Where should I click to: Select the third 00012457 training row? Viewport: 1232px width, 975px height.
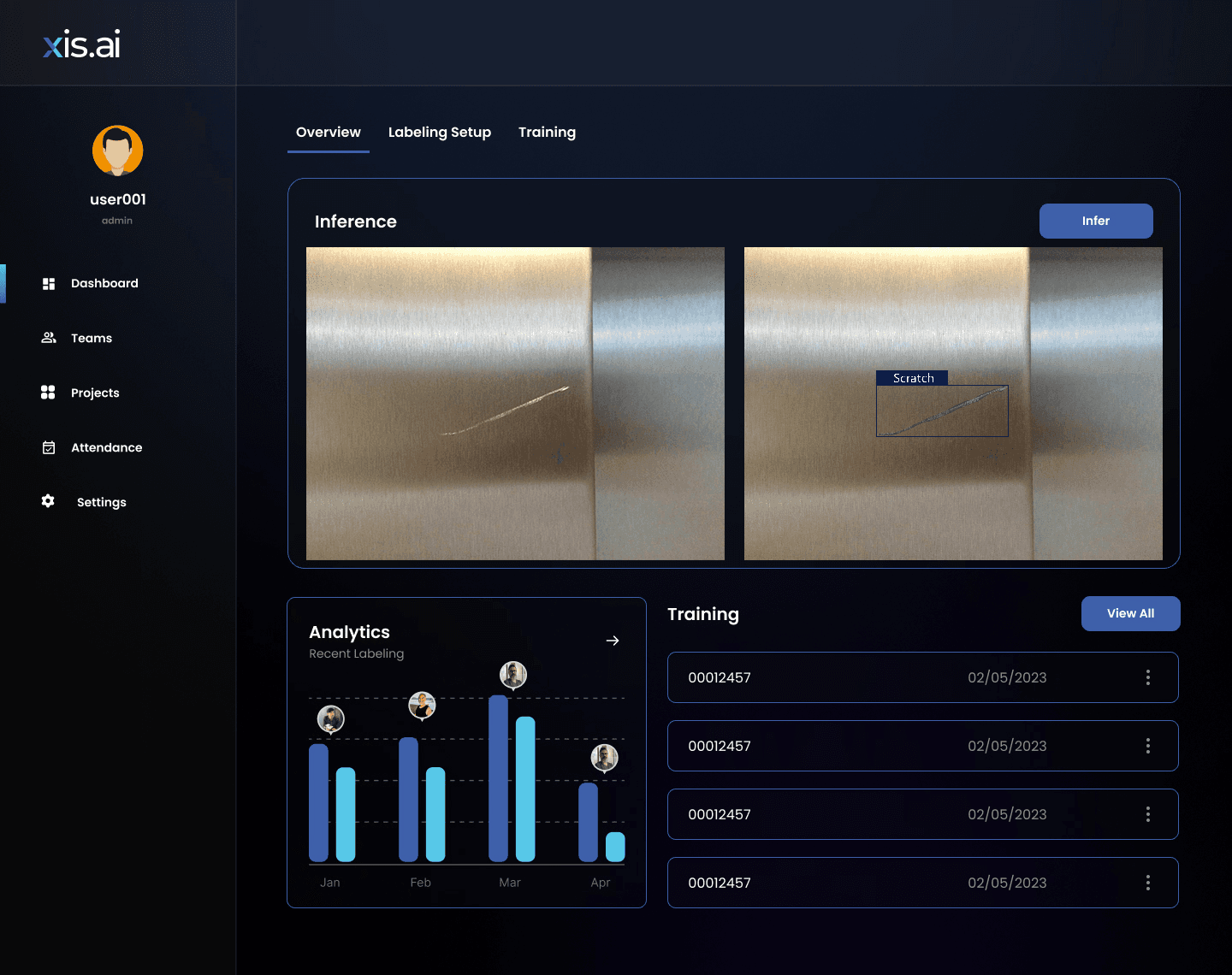click(922, 814)
